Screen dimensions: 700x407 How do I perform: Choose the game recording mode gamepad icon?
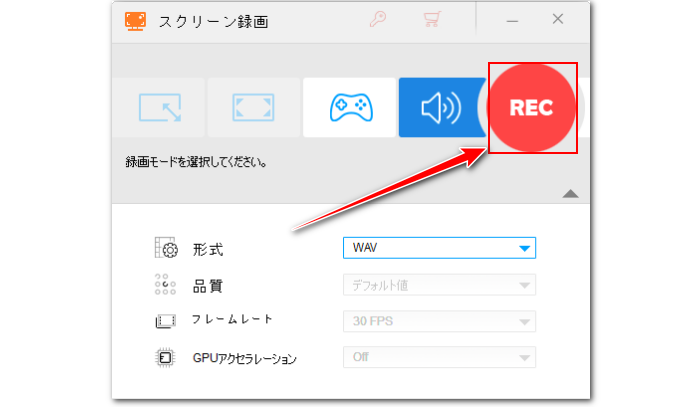351,108
